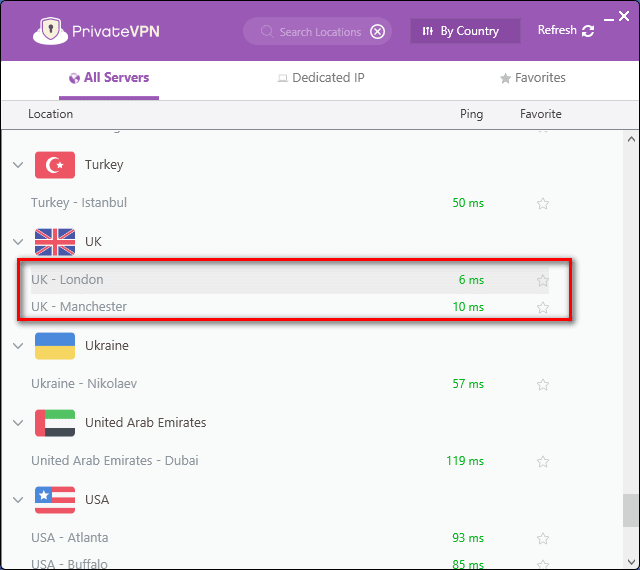
Task: Focus the Search Locations field
Action: pyautogui.click(x=318, y=31)
